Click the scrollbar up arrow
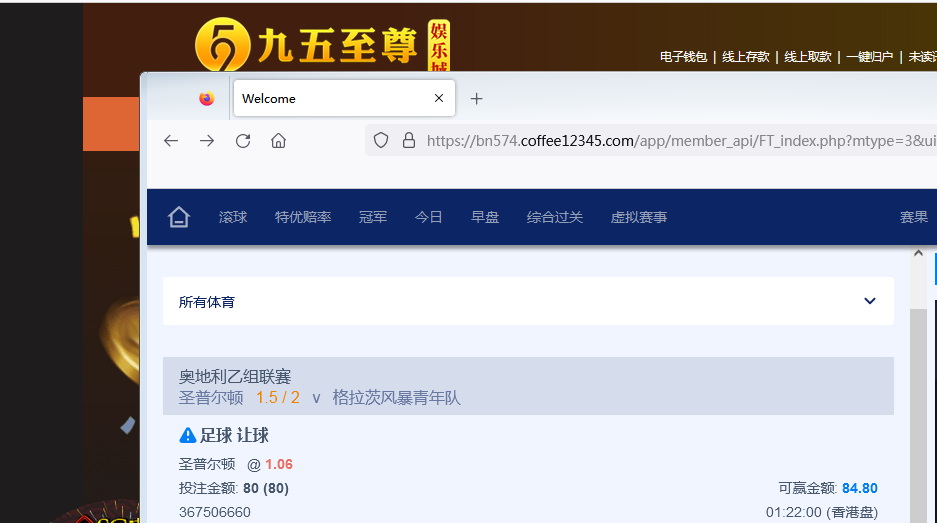The width and height of the screenshot is (937, 523). tap(918, 253)
